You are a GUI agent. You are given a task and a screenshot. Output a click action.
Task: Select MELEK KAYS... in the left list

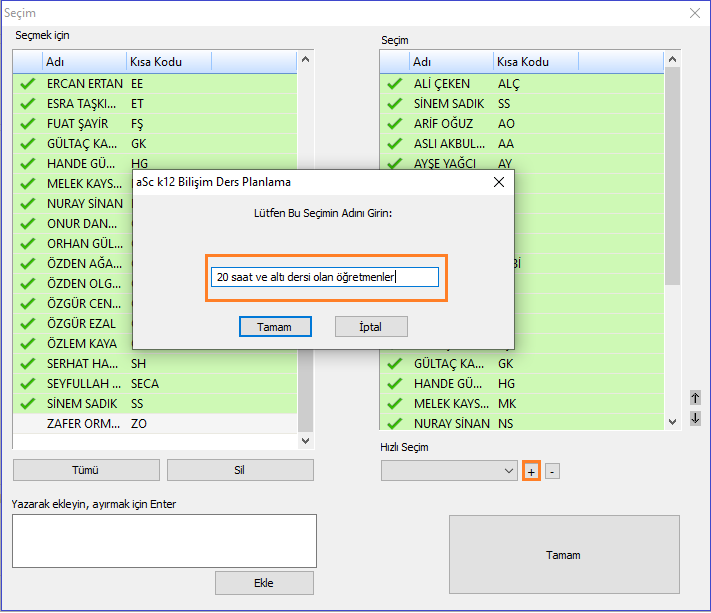(x=73, y=184)
